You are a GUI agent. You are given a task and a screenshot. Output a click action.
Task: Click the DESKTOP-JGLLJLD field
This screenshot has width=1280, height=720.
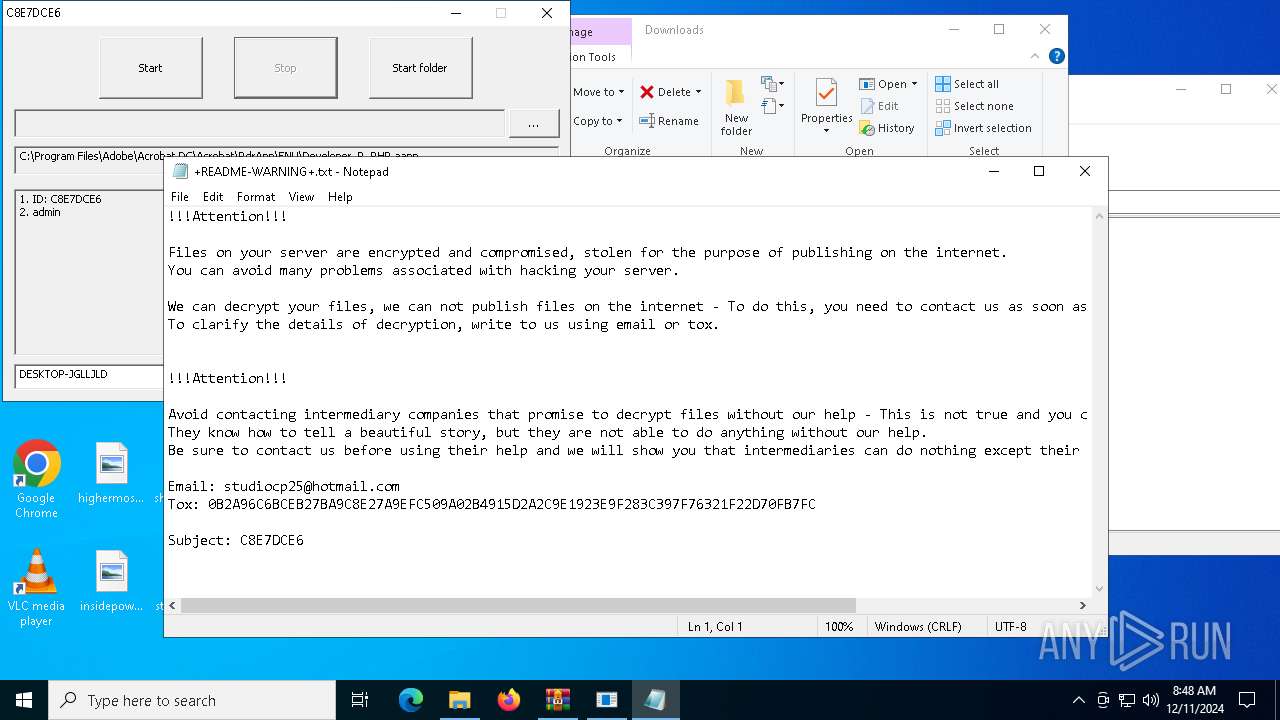point(89,375)
